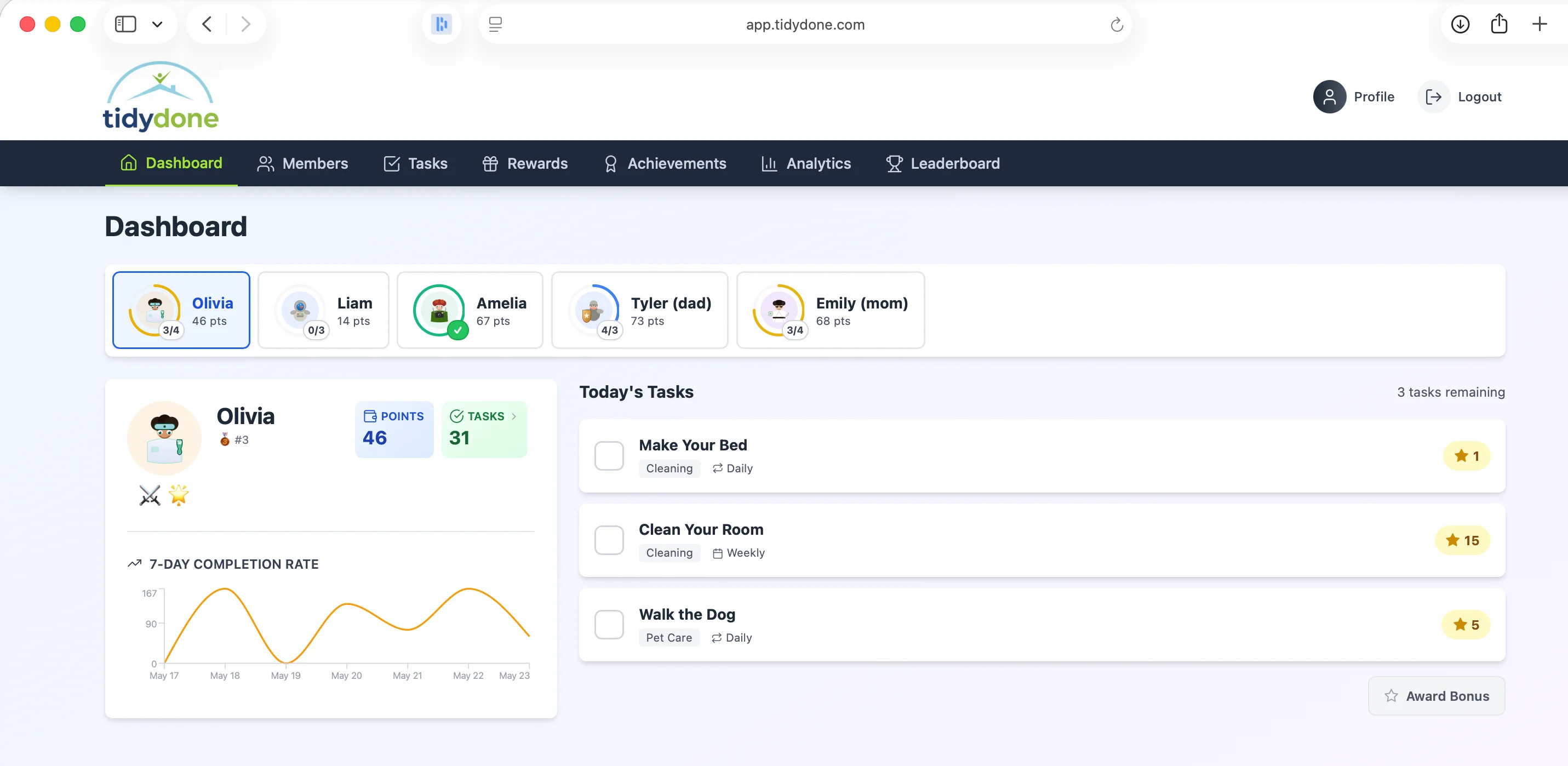Click the 5 star points badge
1568x766 pixels.
[x=1465, y=624]
